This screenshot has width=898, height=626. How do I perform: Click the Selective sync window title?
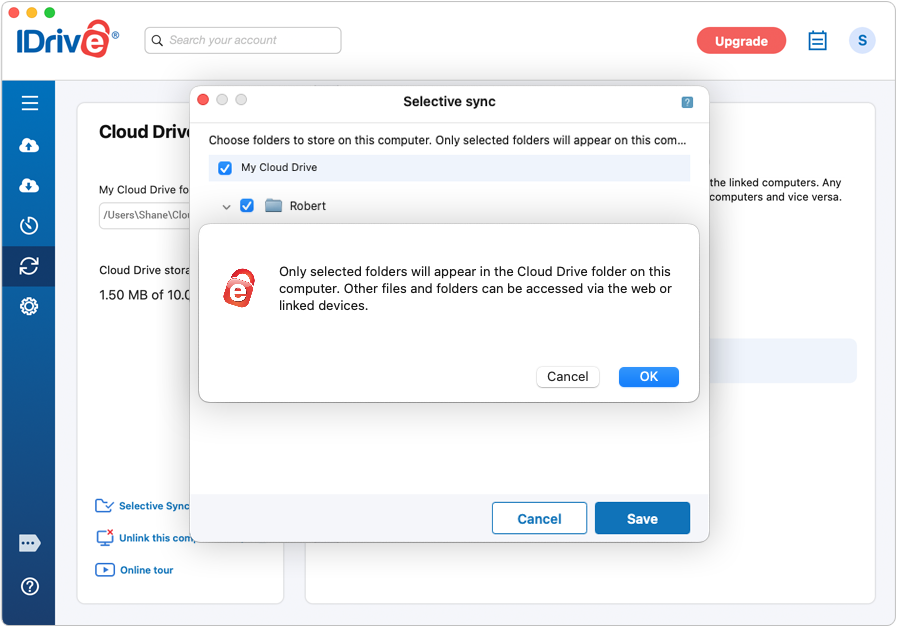tap(450, 102)
